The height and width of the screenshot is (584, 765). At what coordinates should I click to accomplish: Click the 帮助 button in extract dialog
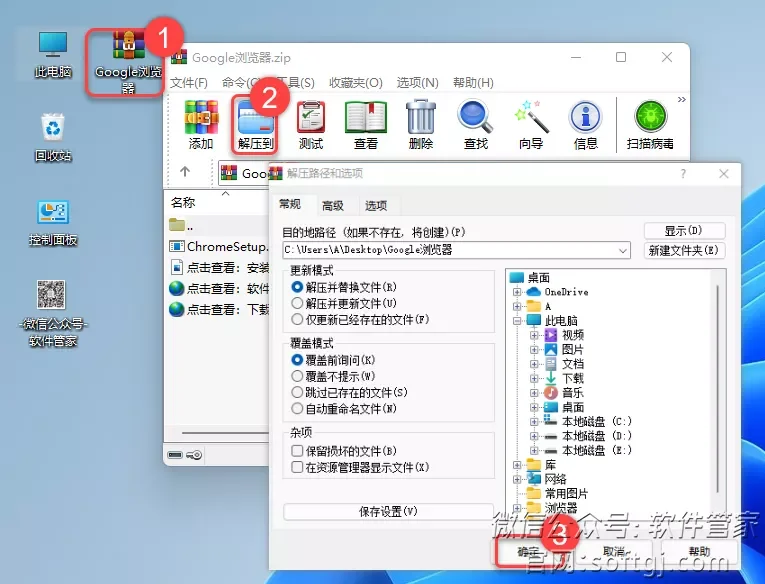tap(699, 551)
